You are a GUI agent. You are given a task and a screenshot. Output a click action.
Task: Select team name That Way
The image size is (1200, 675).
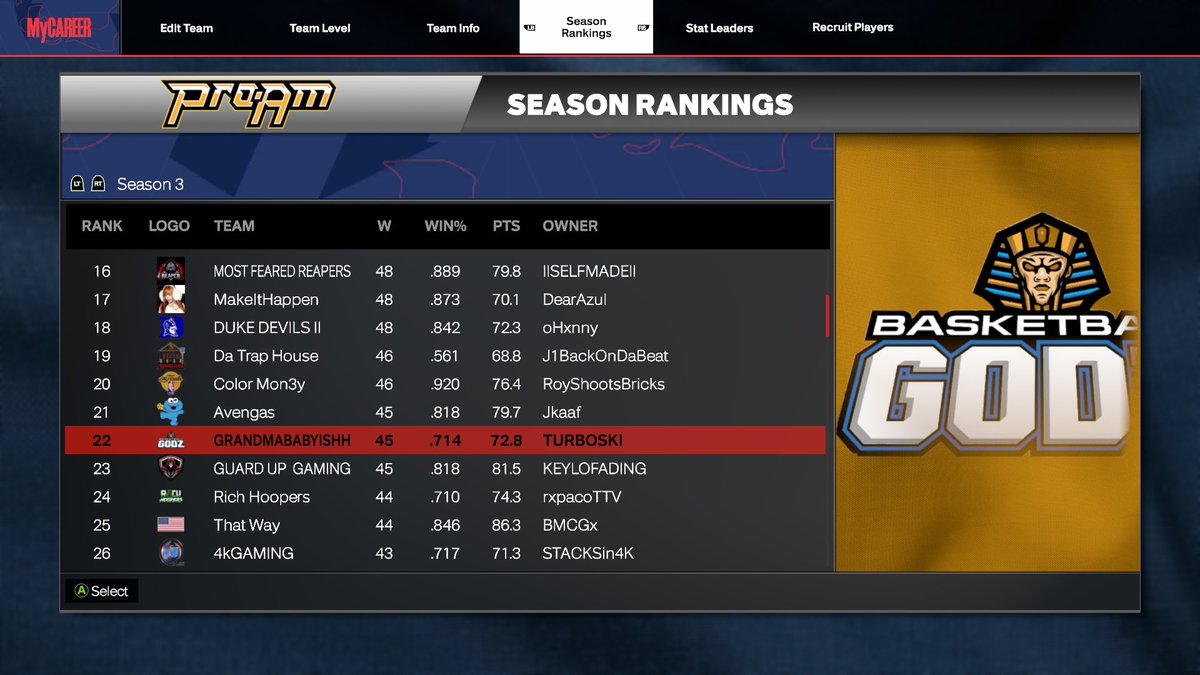tap(246, 525)
